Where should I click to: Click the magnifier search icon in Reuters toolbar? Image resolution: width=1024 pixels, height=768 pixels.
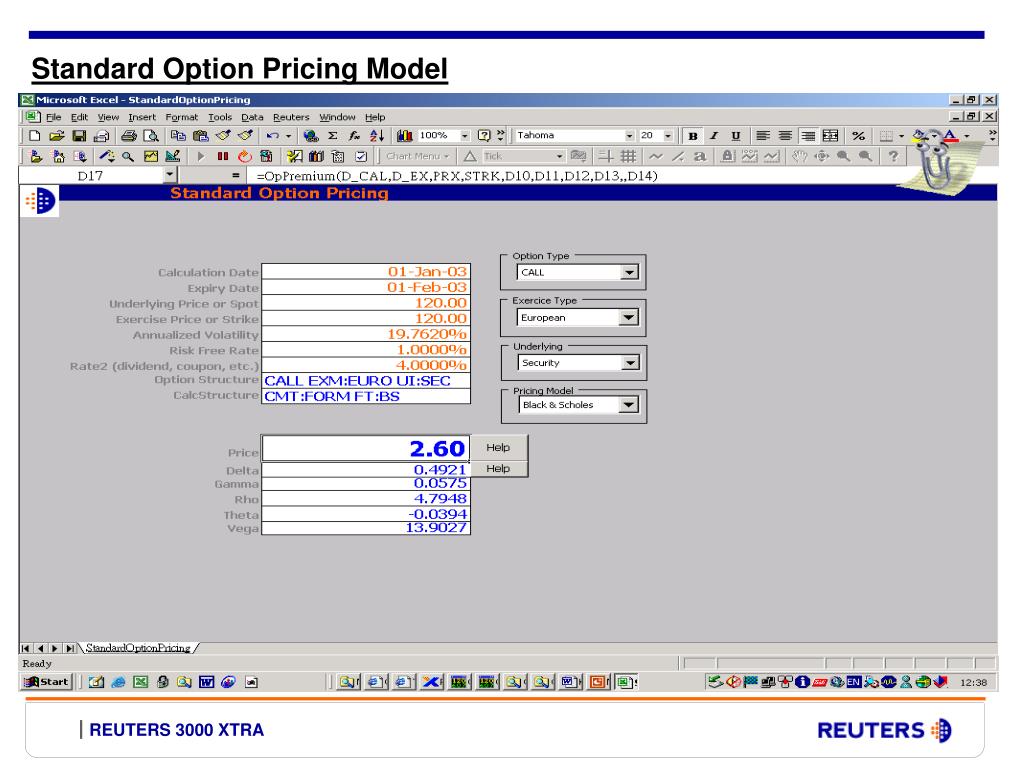pos(128,156)
